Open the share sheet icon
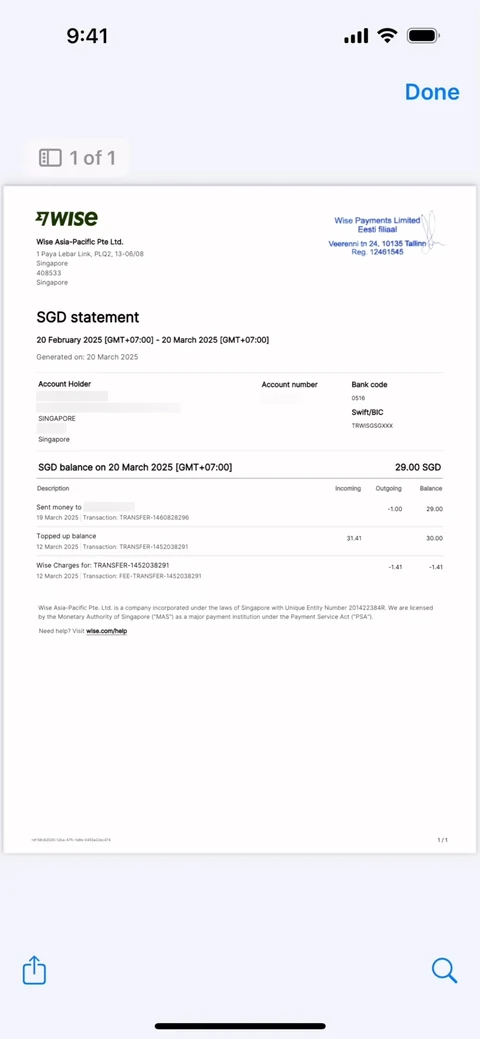Screen dimensions: 480x1039 click(34, 971)
